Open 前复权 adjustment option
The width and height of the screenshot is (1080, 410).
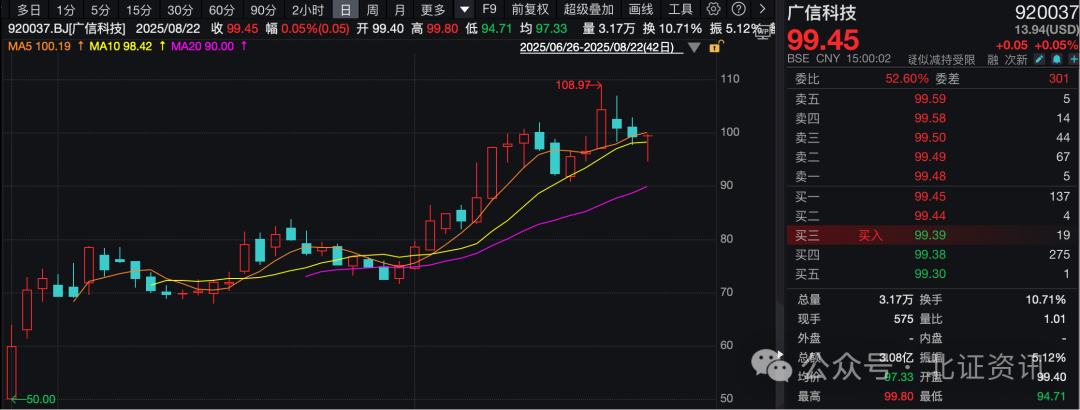(x=530, y=10)
